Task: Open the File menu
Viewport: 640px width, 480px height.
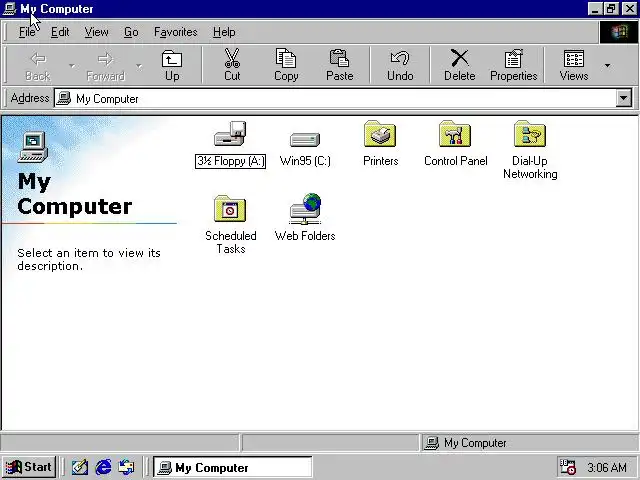Action: tap(27, 32)
